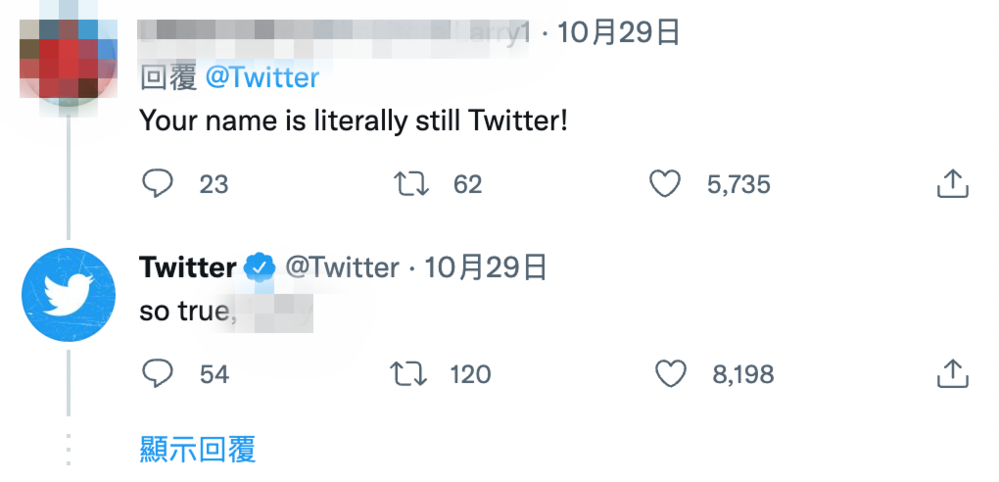
Task: Open the Twitter bird profile avatar
Action: (x=68, y=295)
